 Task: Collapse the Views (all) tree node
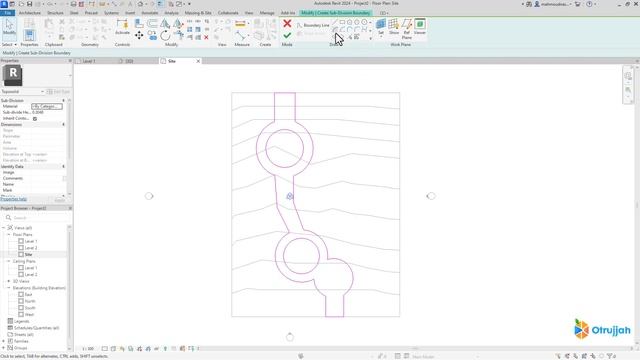[x=4, y=228]
